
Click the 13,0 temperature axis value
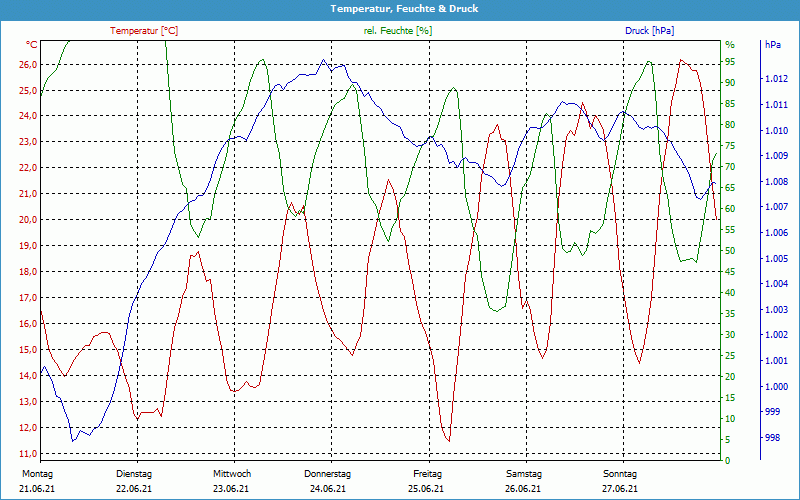coord(28,402)
